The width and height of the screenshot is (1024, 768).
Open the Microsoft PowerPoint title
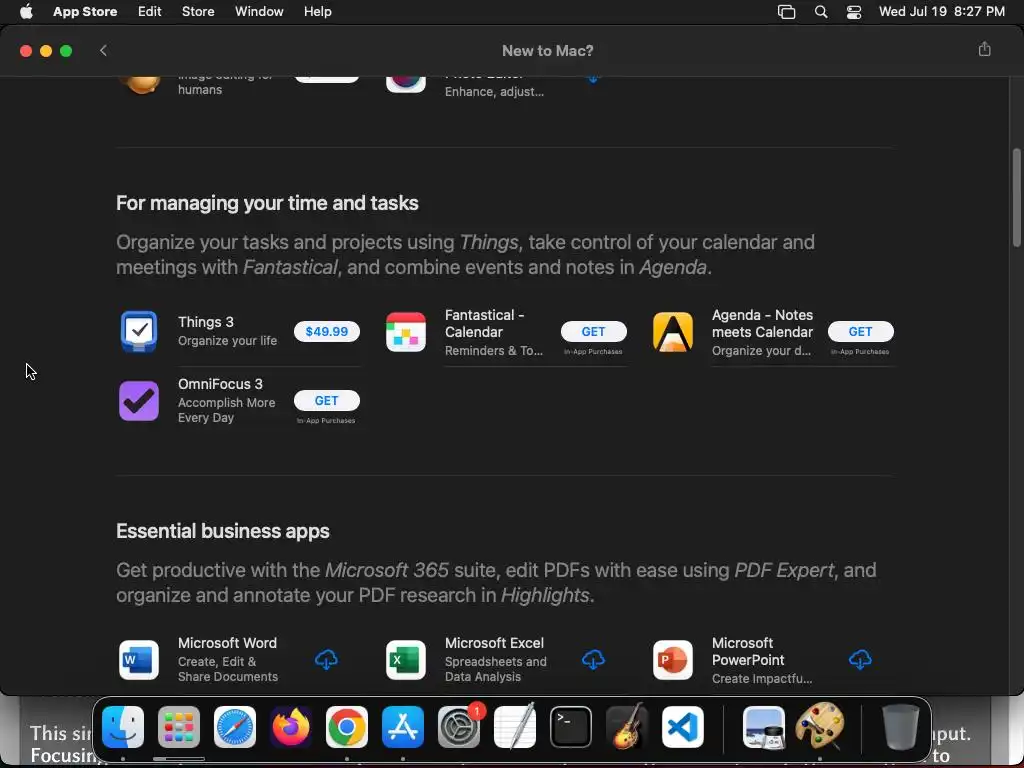(748, 651)
